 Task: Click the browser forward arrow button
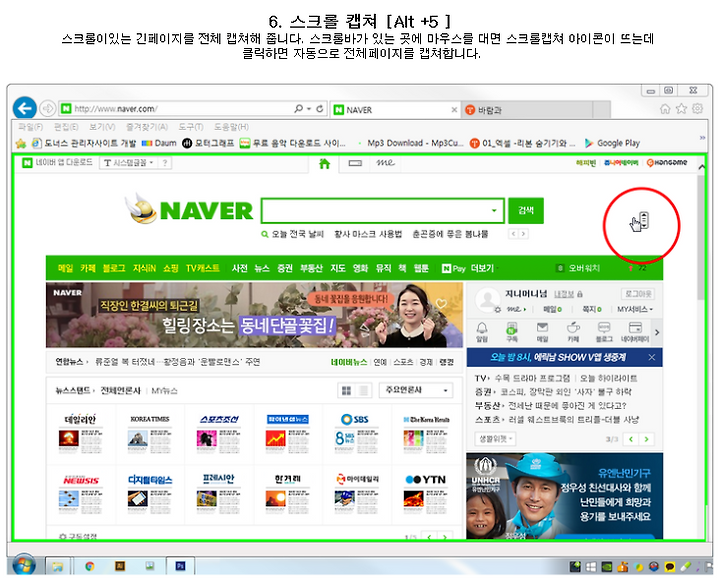point(47,109)
